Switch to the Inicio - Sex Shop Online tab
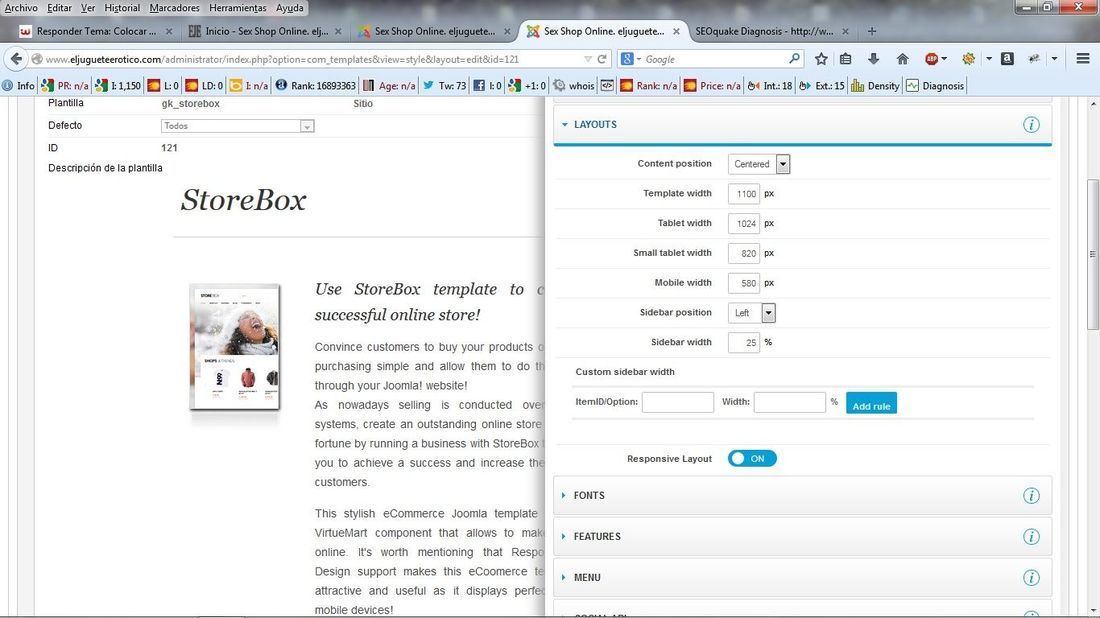The image size is (1100, 618). click(x=265, y=31)
